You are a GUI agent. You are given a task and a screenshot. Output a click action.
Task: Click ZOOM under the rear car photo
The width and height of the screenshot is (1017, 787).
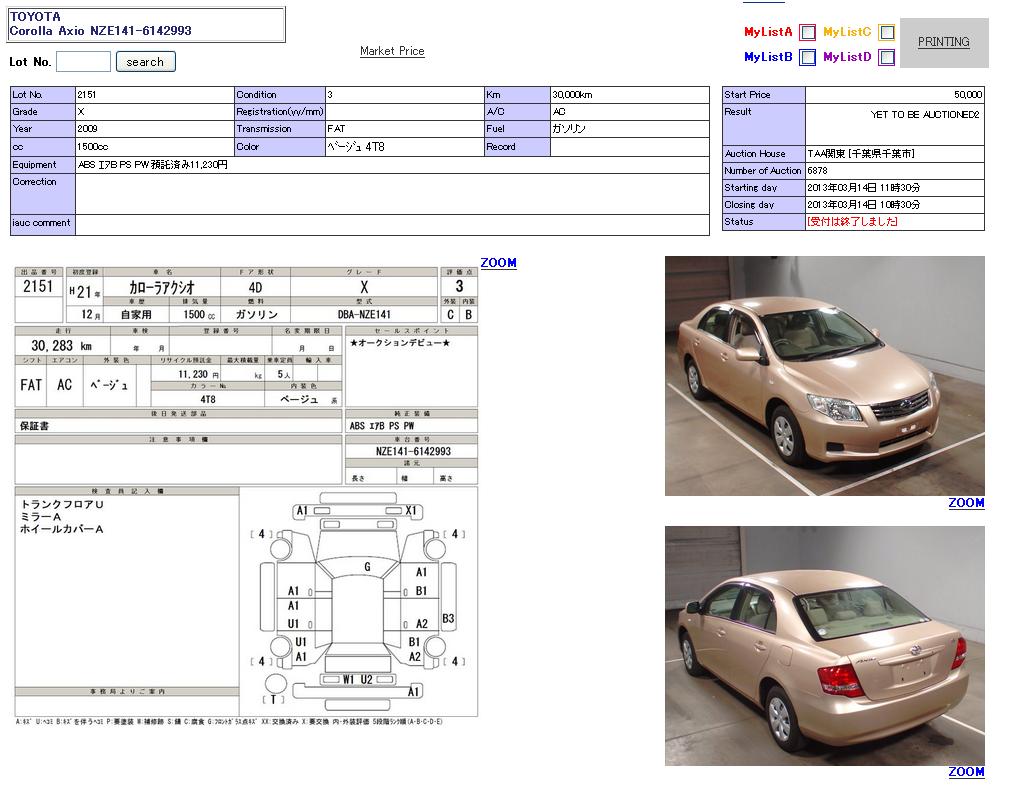click(x=966, y=772)
